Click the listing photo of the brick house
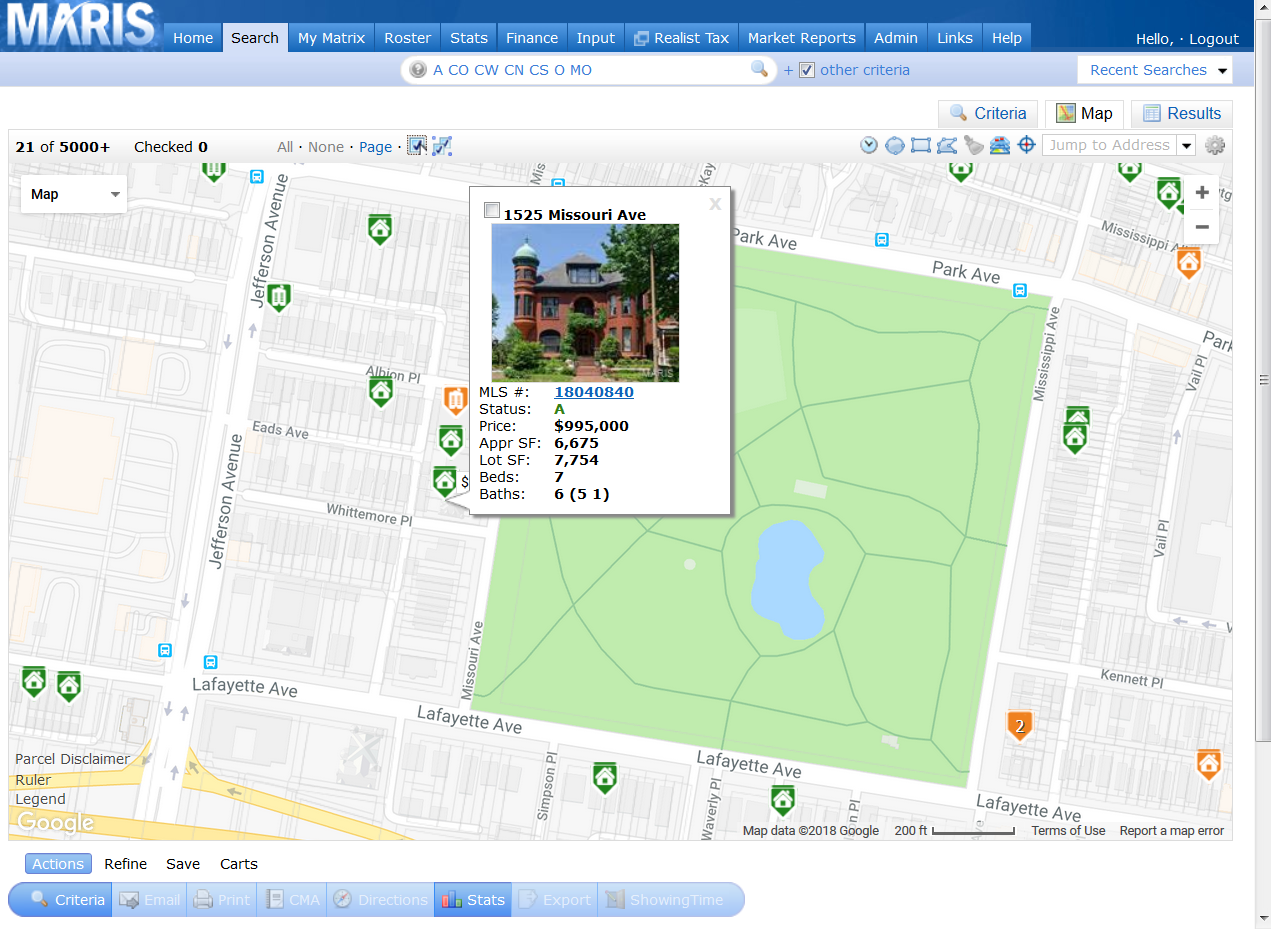The image size is (1271, 929). coord(585,302)
